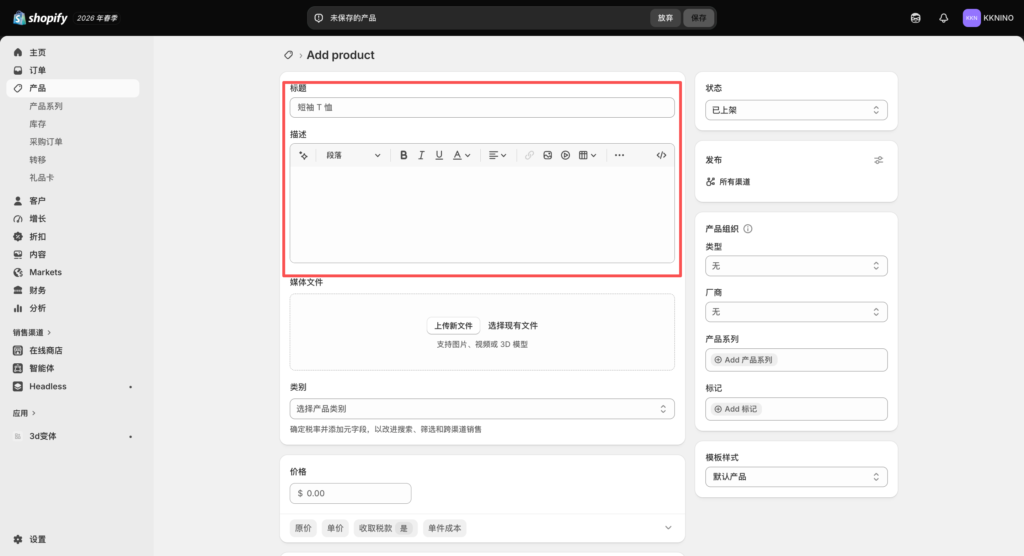Click the insert link icon
1024x556 pixels.
click(529, 155)
